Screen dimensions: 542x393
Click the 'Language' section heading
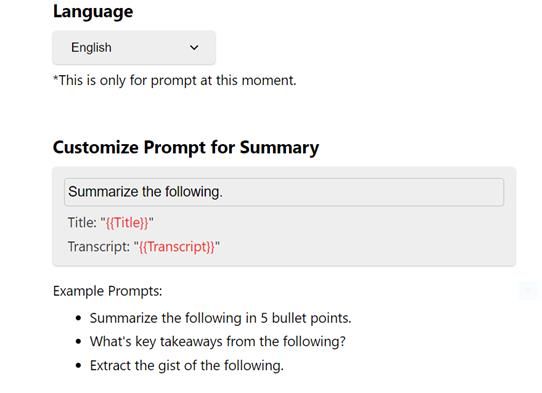(x=93, y=12)
